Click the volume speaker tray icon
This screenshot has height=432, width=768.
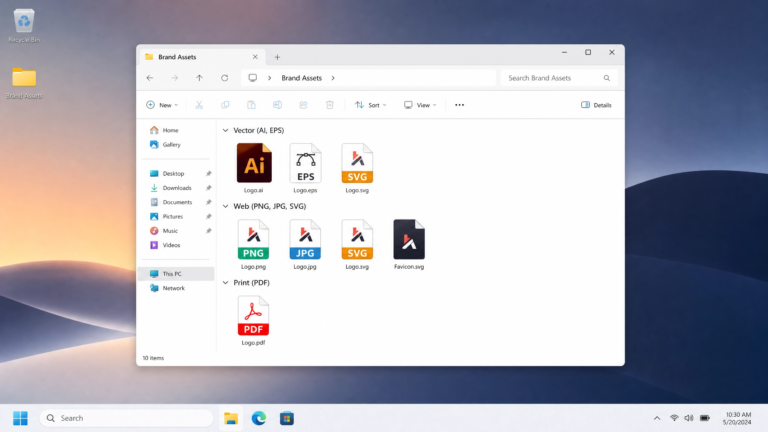click(x=689, y=418)
